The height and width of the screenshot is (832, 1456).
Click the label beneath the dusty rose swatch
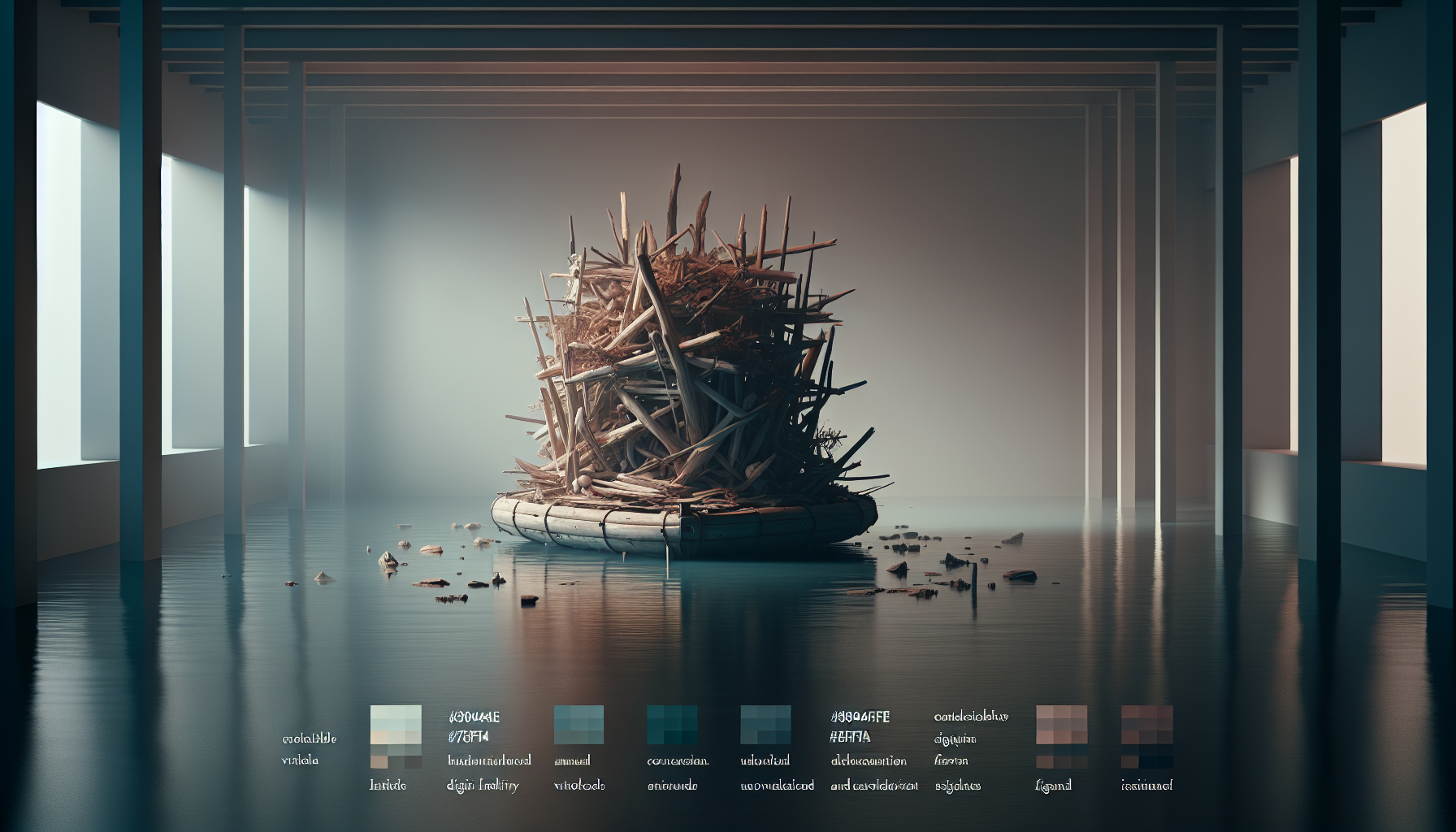1053,786
